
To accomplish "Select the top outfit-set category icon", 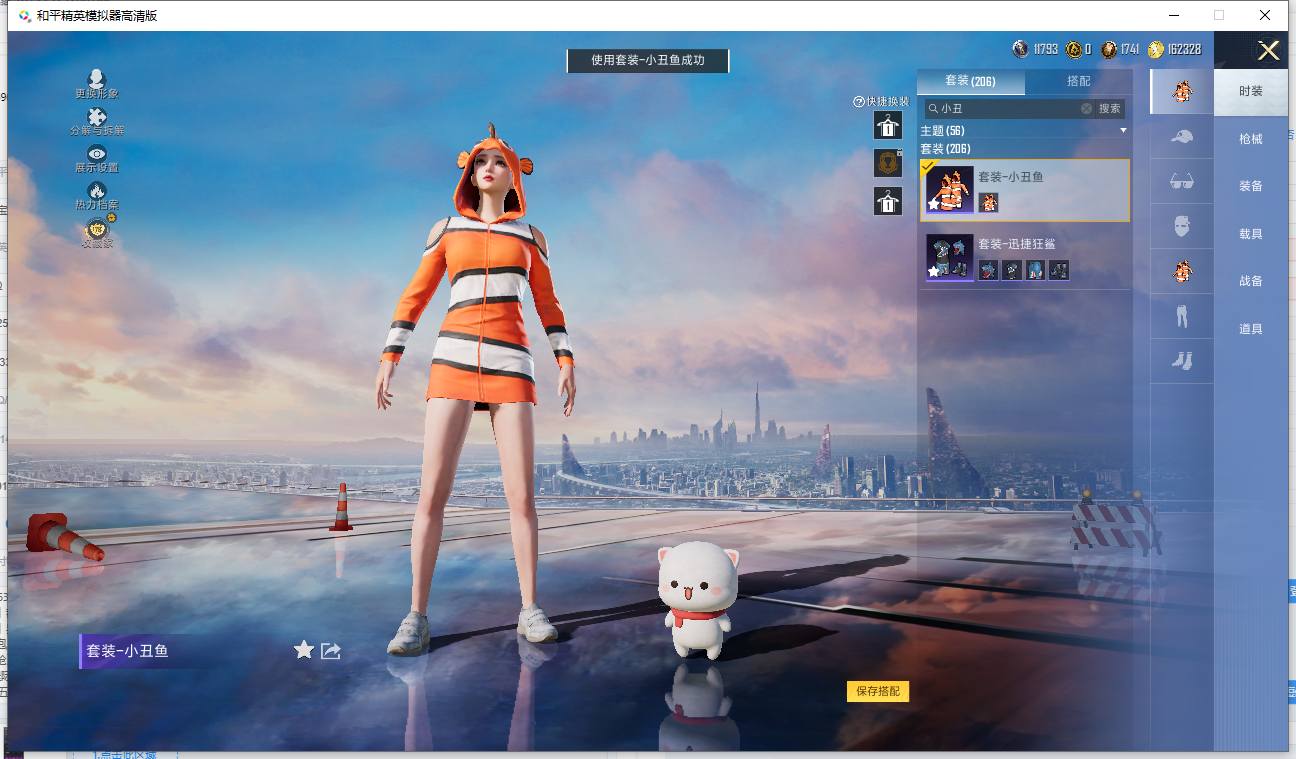I will 1182,91.
